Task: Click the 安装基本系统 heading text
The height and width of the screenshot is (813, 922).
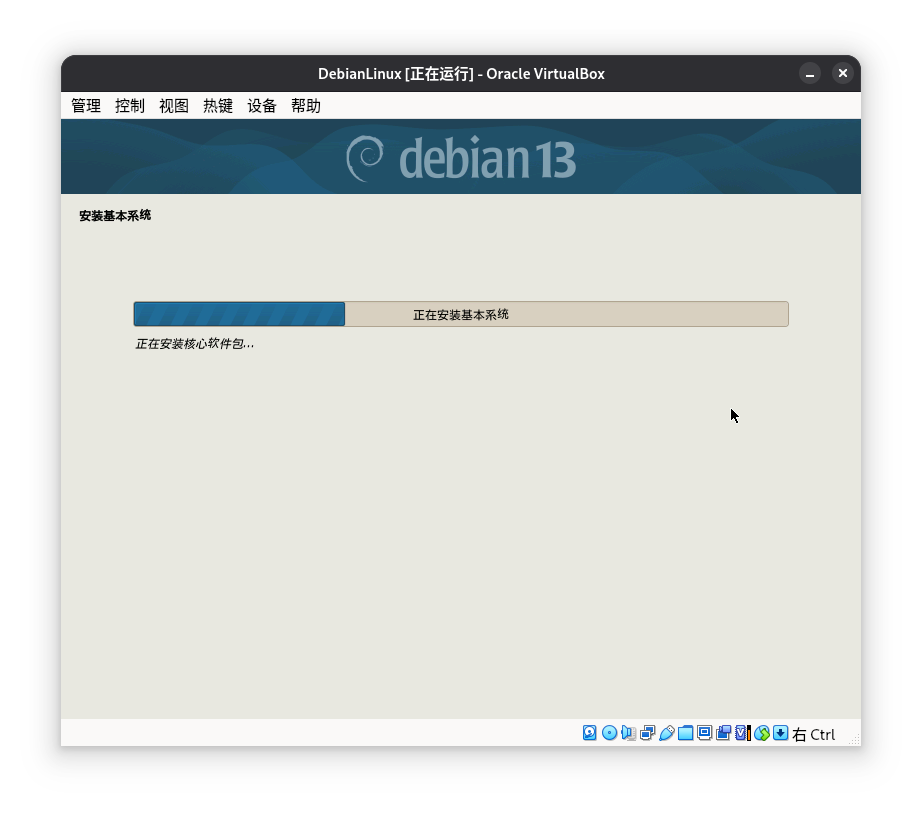Action: 115,216
